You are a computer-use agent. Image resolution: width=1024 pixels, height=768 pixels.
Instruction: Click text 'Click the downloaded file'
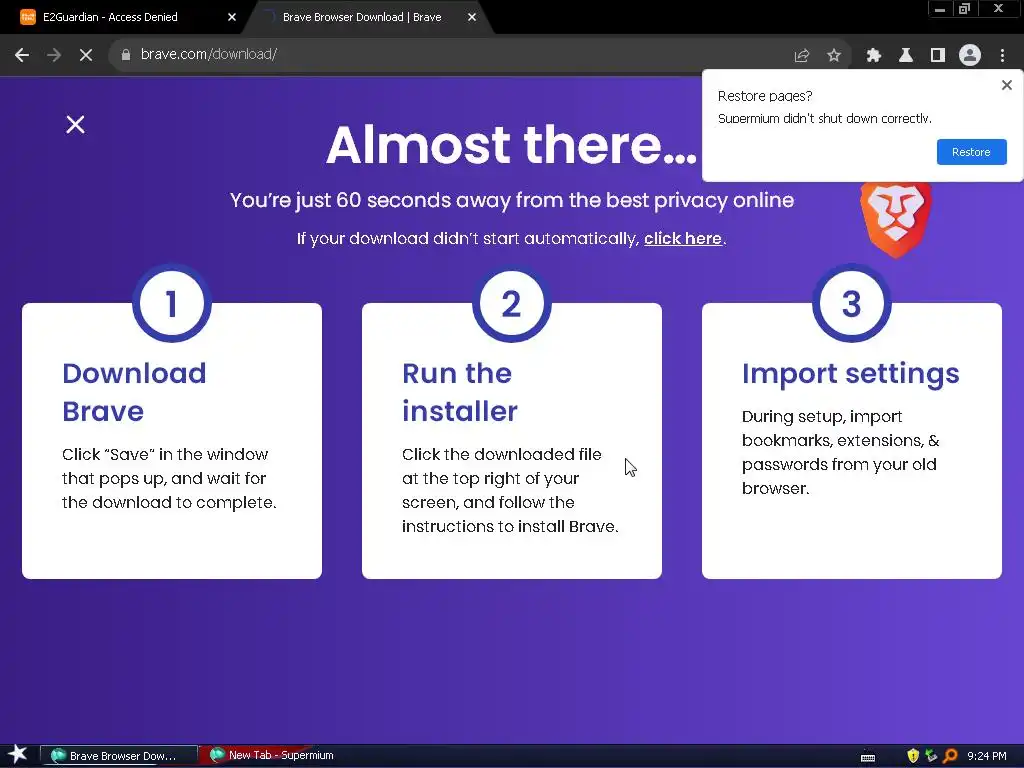coord(502,455)
